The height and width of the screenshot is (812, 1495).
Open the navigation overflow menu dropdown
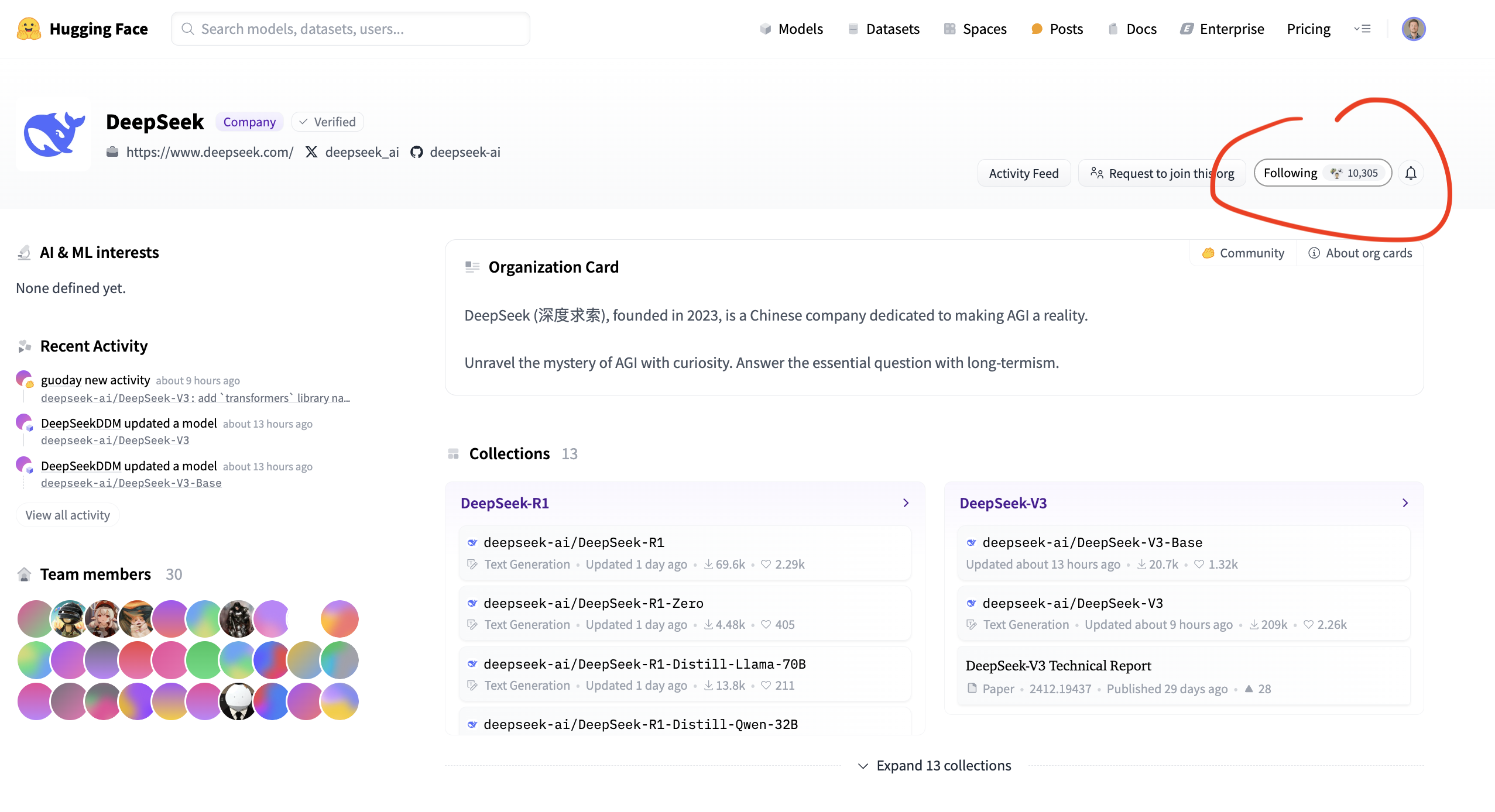[1362, 29]
